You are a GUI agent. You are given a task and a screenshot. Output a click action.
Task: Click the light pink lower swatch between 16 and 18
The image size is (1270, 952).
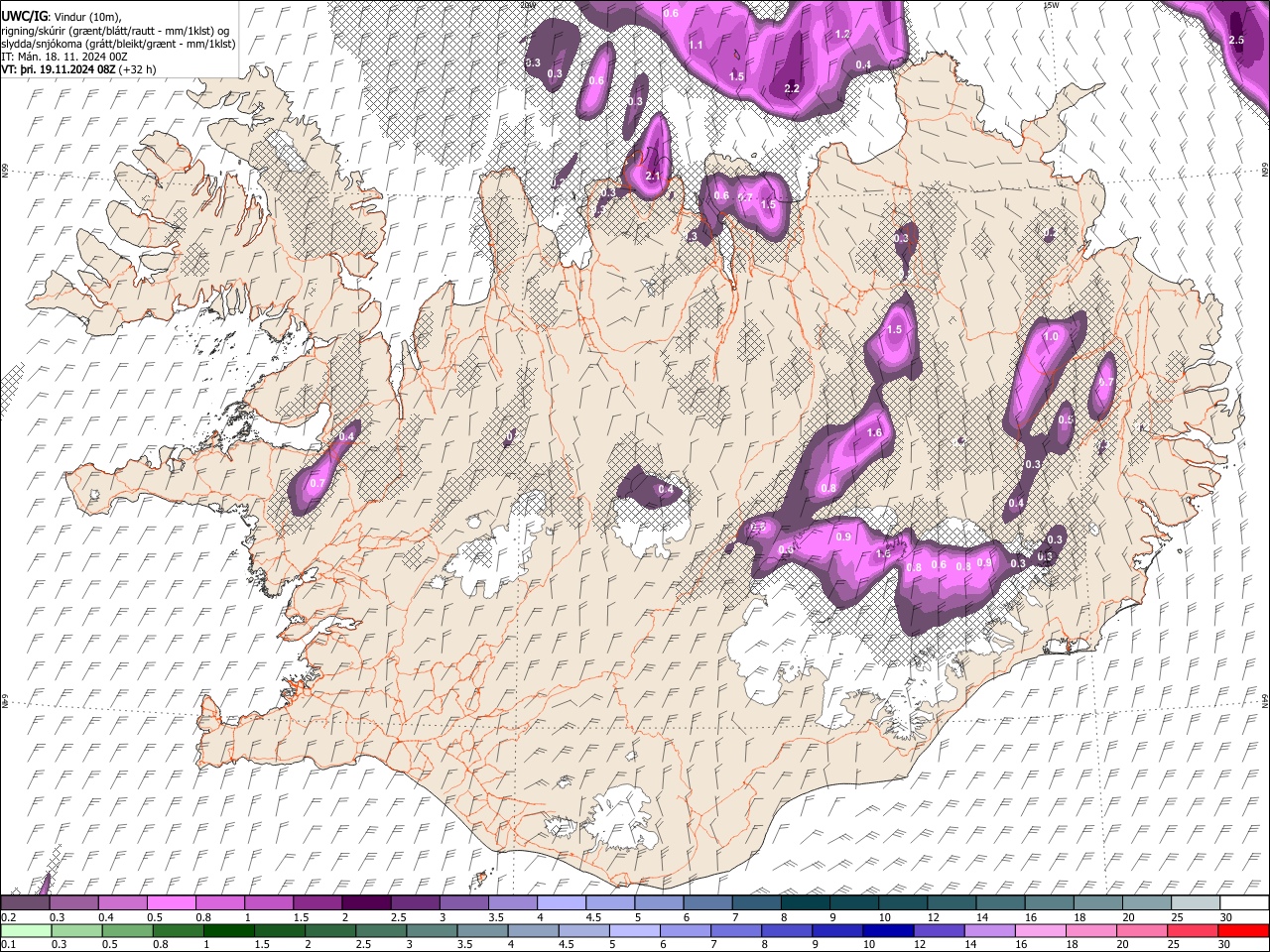1041,930
